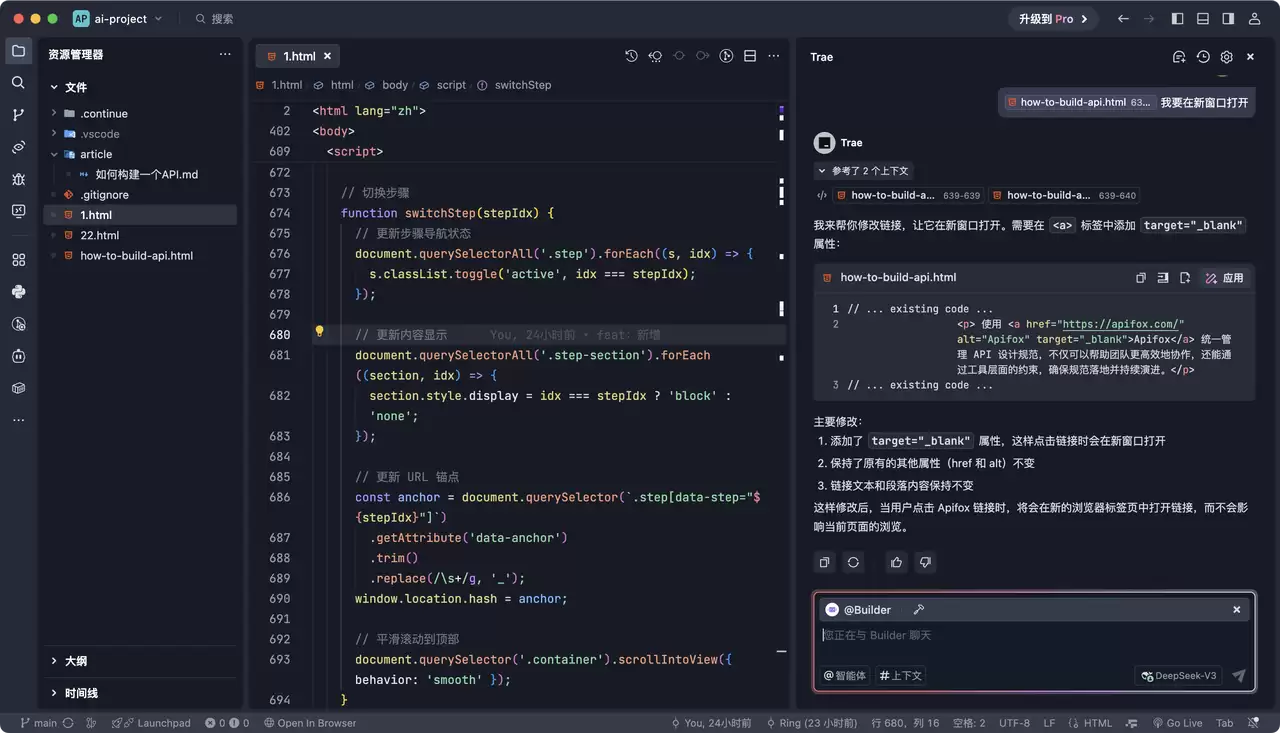Click UTF-8 encoding in status bar
The width and height of the screenshot is (1280, 733).
pos(1014,723)
